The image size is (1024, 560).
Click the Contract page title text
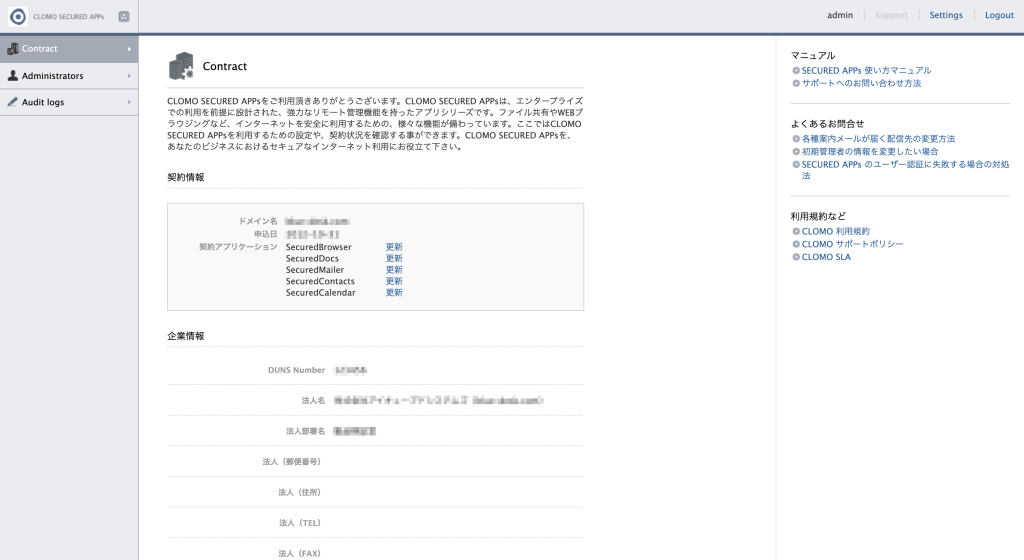click(x=225, y=66)
